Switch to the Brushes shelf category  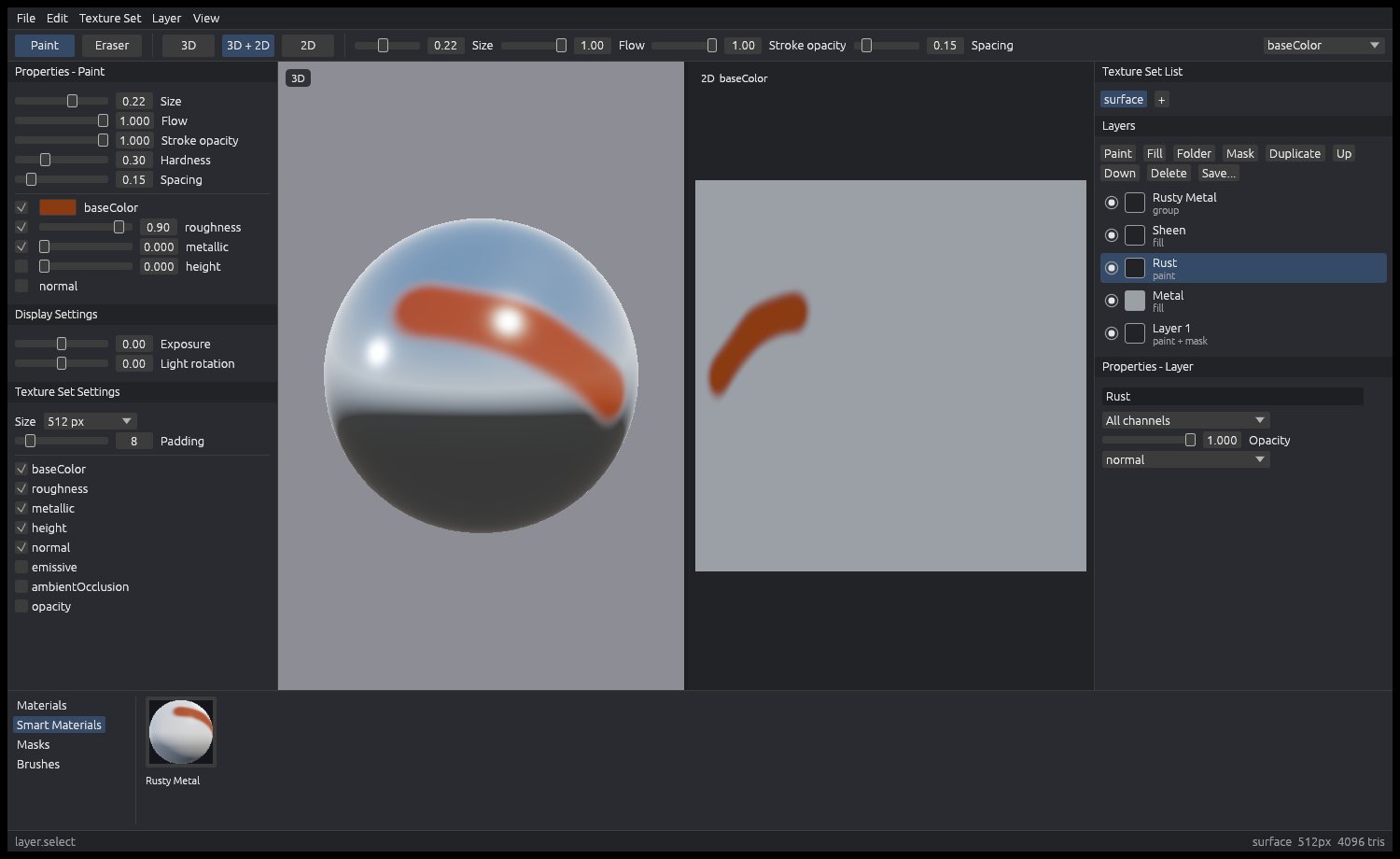38,764
